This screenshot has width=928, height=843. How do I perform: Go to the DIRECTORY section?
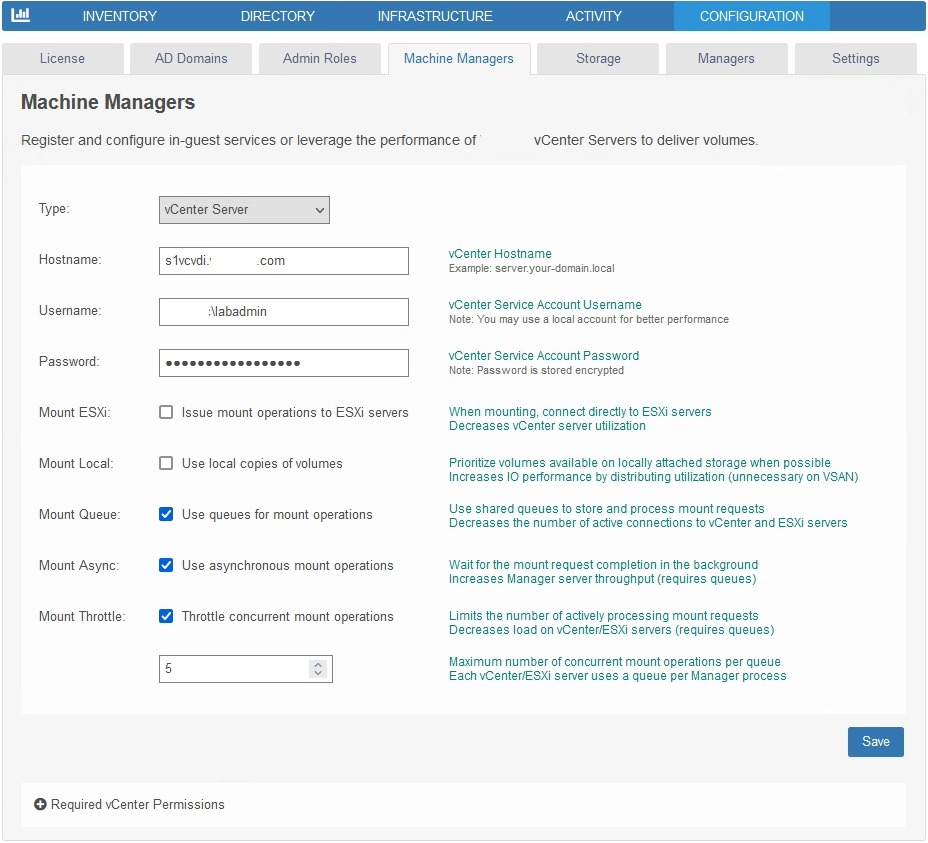click(x=277, y=16)
